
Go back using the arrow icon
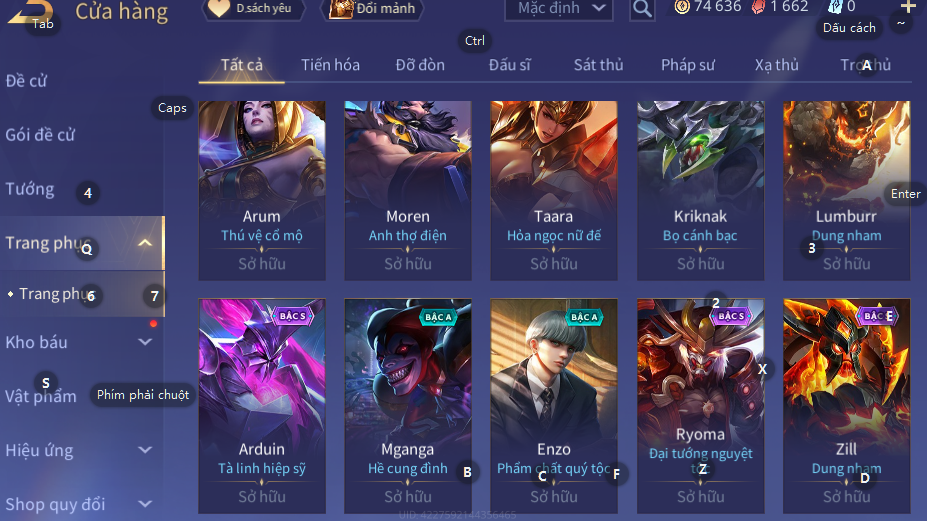tap(30, 12)
